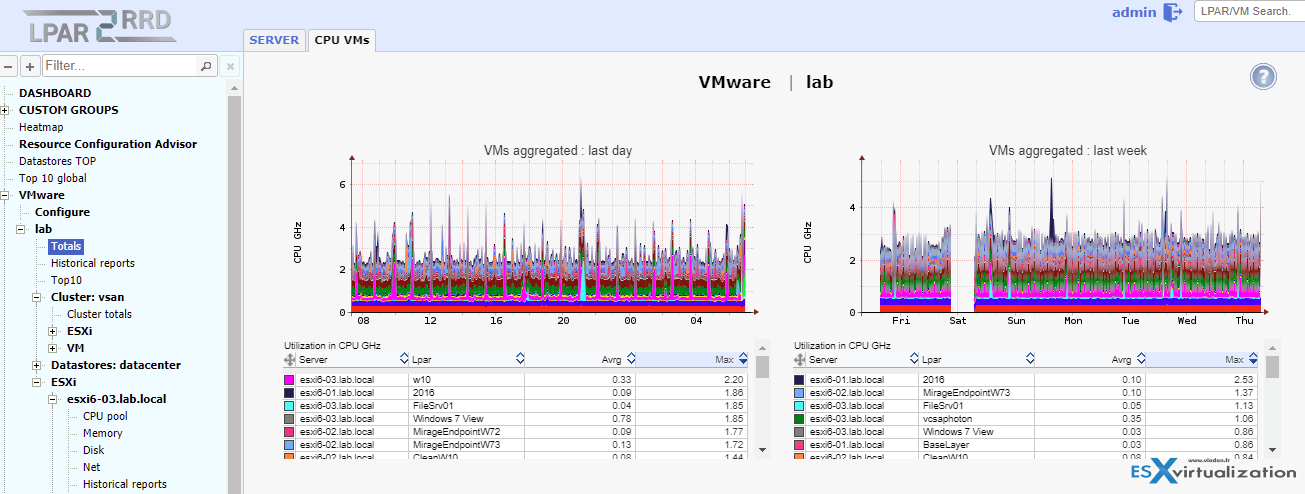Select Totals under lab
The height and width of the screenshot is (494, 1305).
click(x=66, y=246)
